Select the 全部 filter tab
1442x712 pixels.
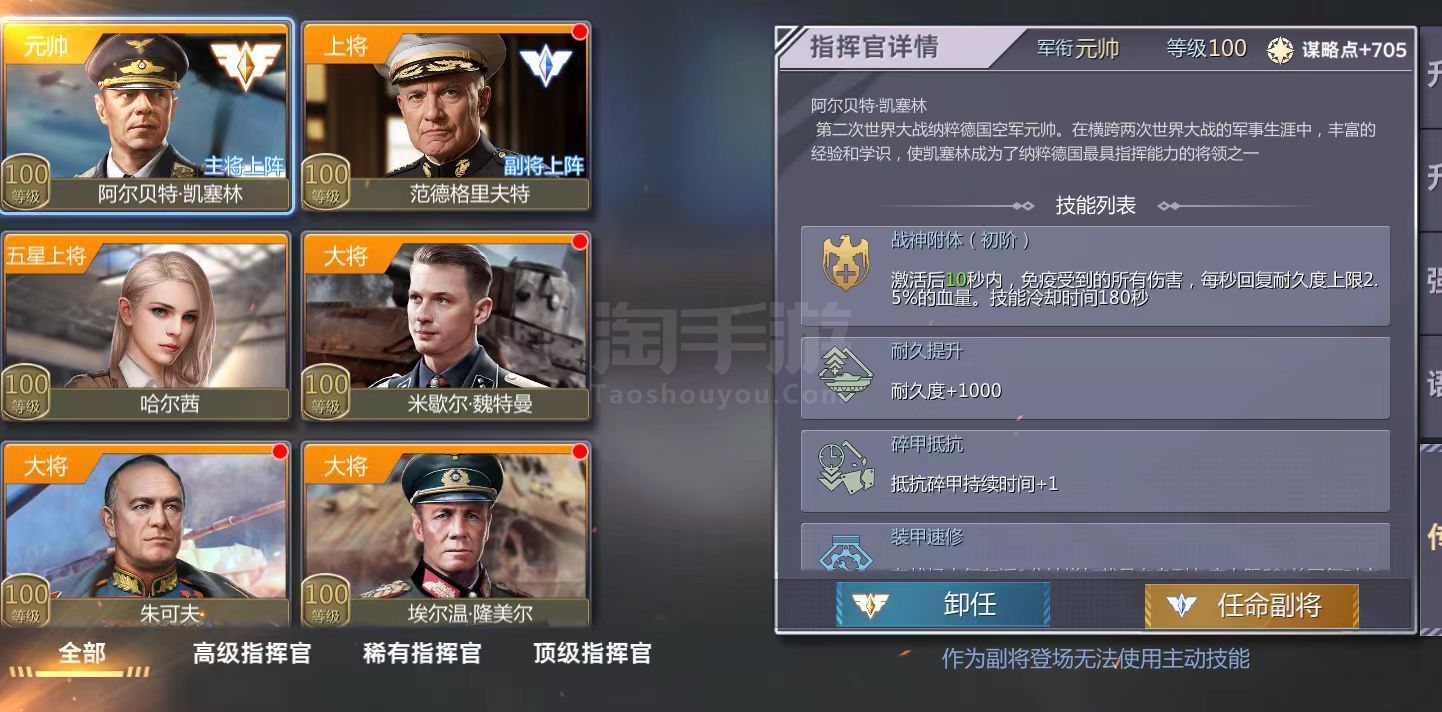click(x=82, y=654)
